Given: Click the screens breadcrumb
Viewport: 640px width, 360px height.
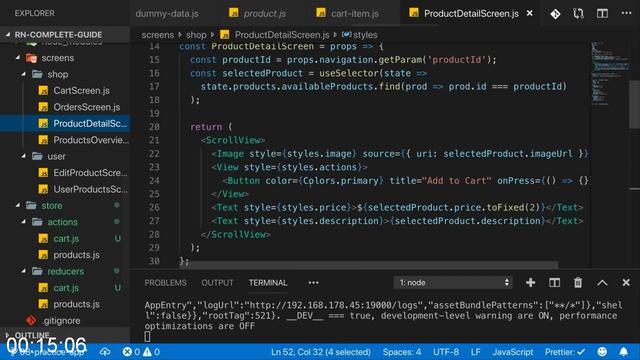Looking at the screenshot, I should 158,35.
